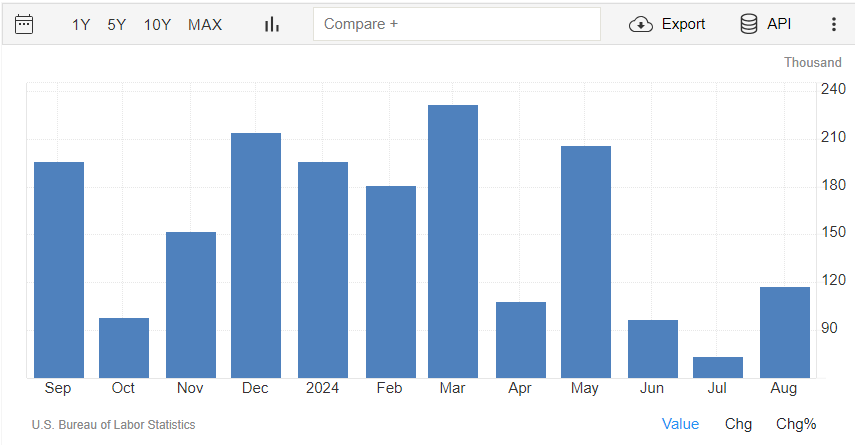855x445 pixels.
Task: Show the MAX time range
Action: pos(205,25)
